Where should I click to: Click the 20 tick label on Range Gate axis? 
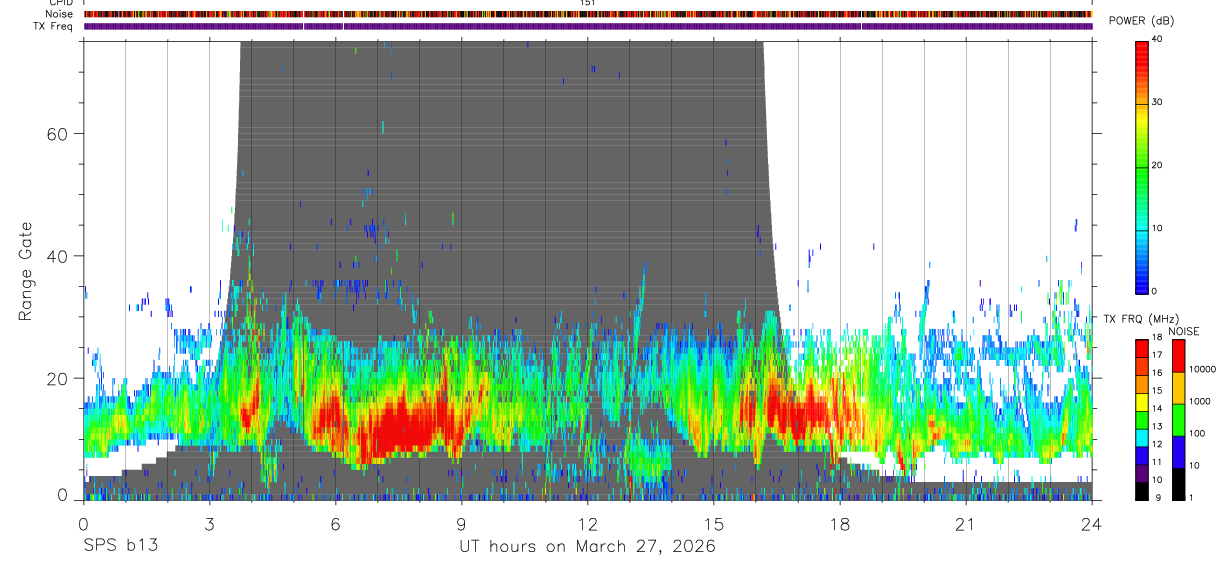[x=56, y=378]
